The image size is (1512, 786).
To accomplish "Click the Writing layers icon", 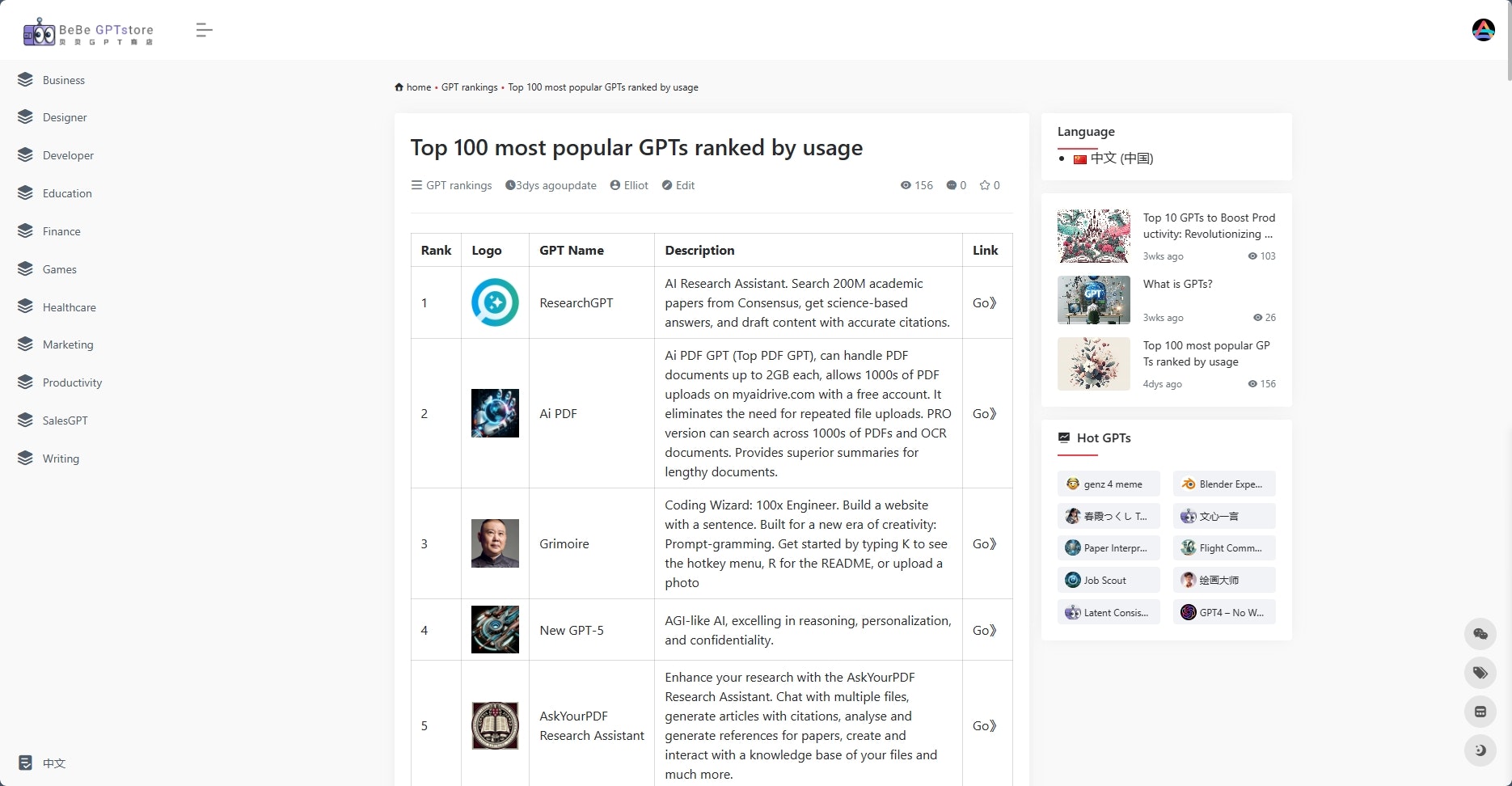I will (26, 458).
